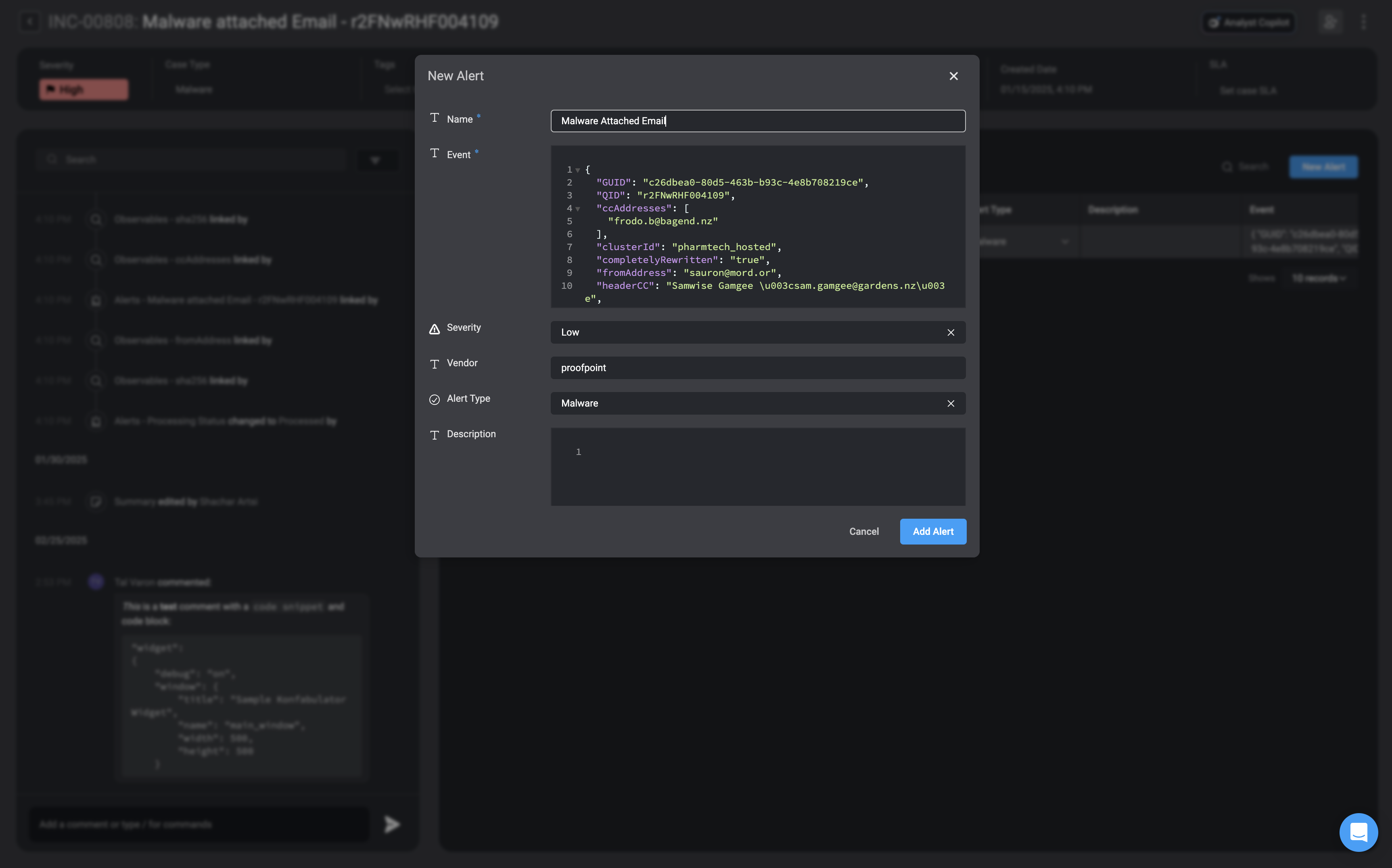Viewport: 1392px width, 868px height.
Task: Click the fromAddress value sauron@mord.or
Action: tap(729, 273)
